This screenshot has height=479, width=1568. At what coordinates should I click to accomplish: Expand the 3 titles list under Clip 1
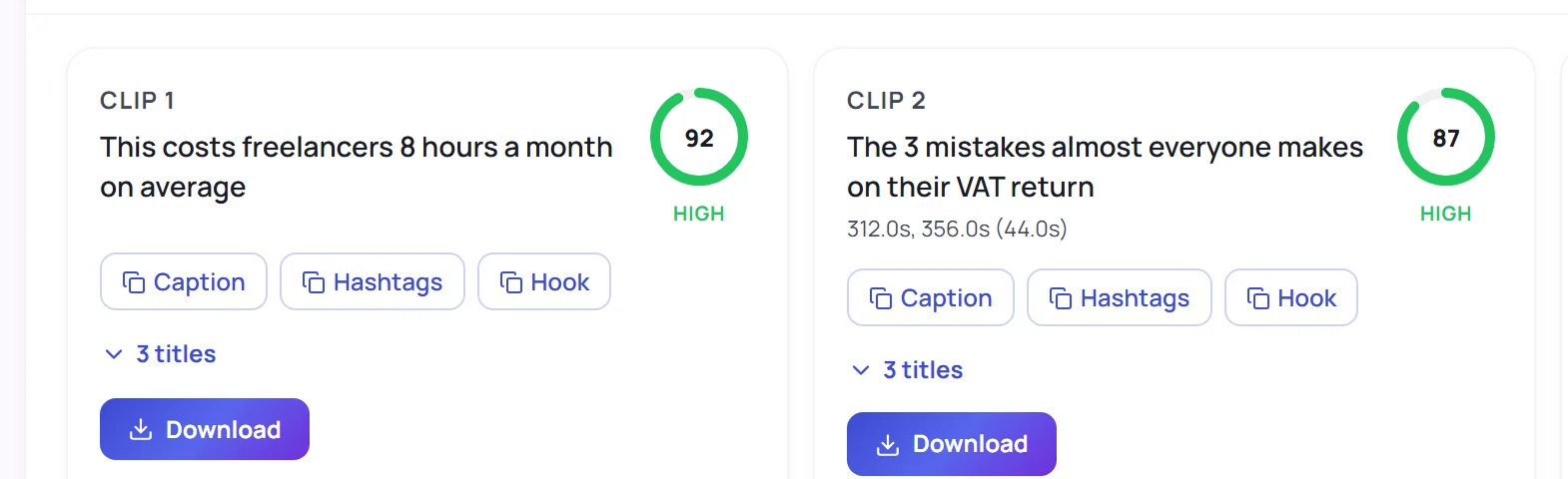[161, 354]
